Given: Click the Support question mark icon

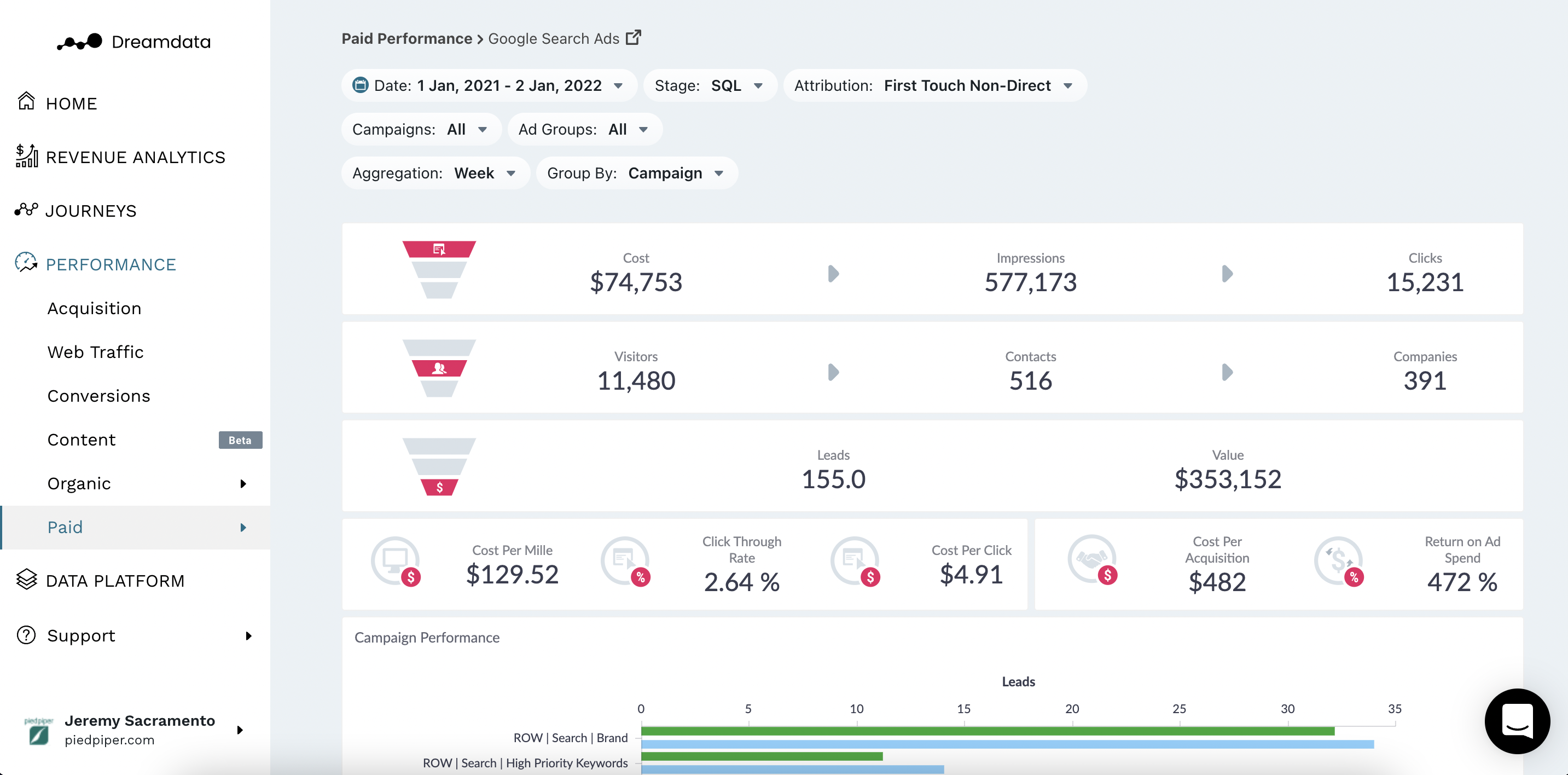Looking at the screenshot, I should (26, 635).
